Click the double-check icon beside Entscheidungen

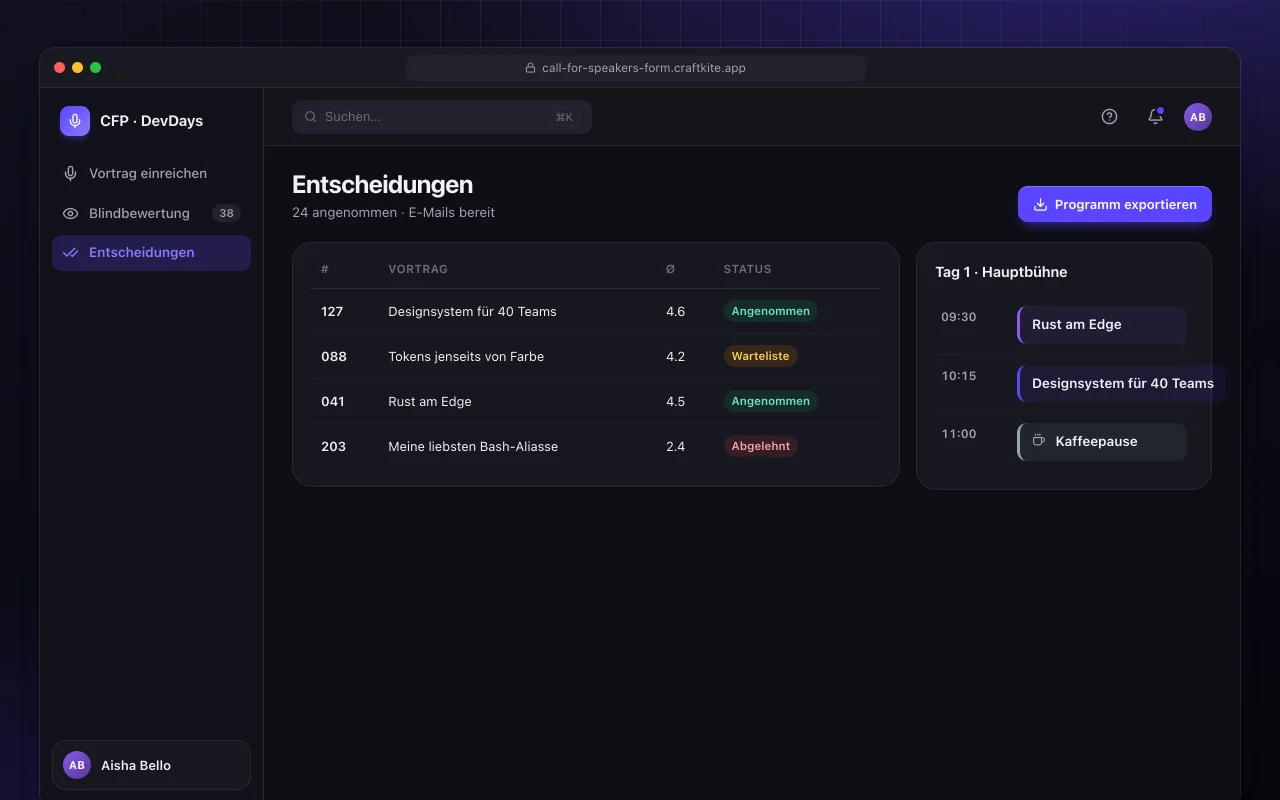(x=70, y=253)
